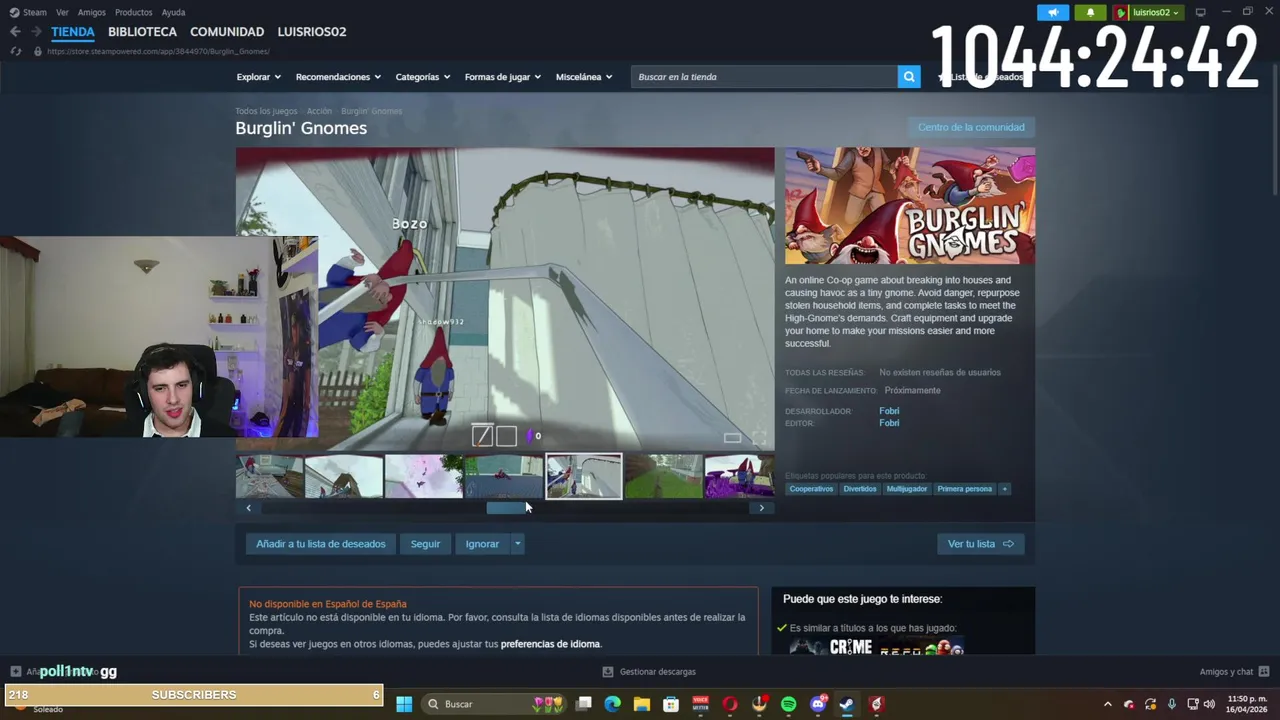Click the Ver tu lista arrow button

[980, 544]
